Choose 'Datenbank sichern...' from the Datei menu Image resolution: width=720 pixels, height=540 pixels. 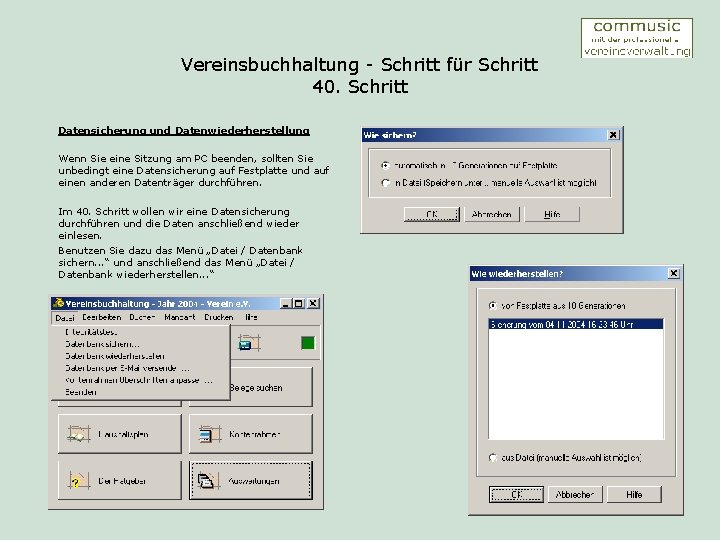tap(102, 344)
